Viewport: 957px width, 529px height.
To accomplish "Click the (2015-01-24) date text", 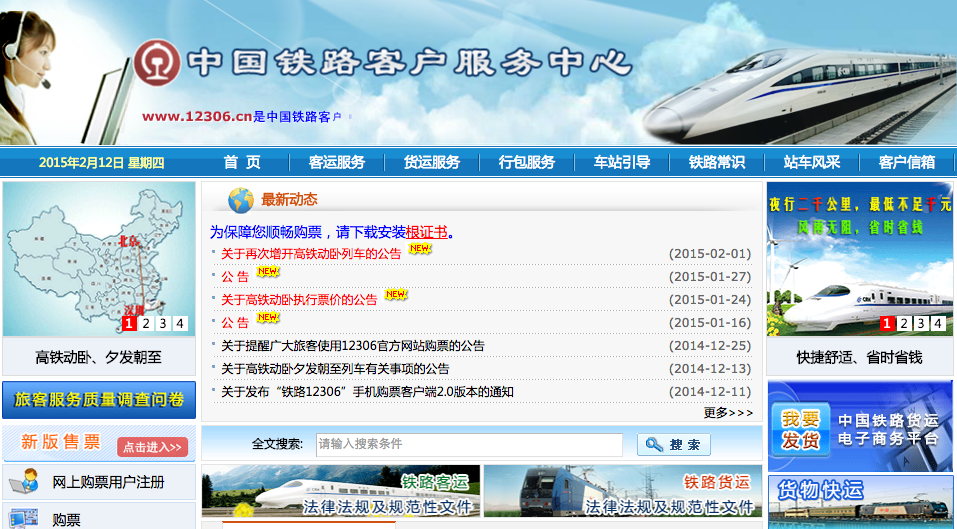I will [x=710, y=300].
